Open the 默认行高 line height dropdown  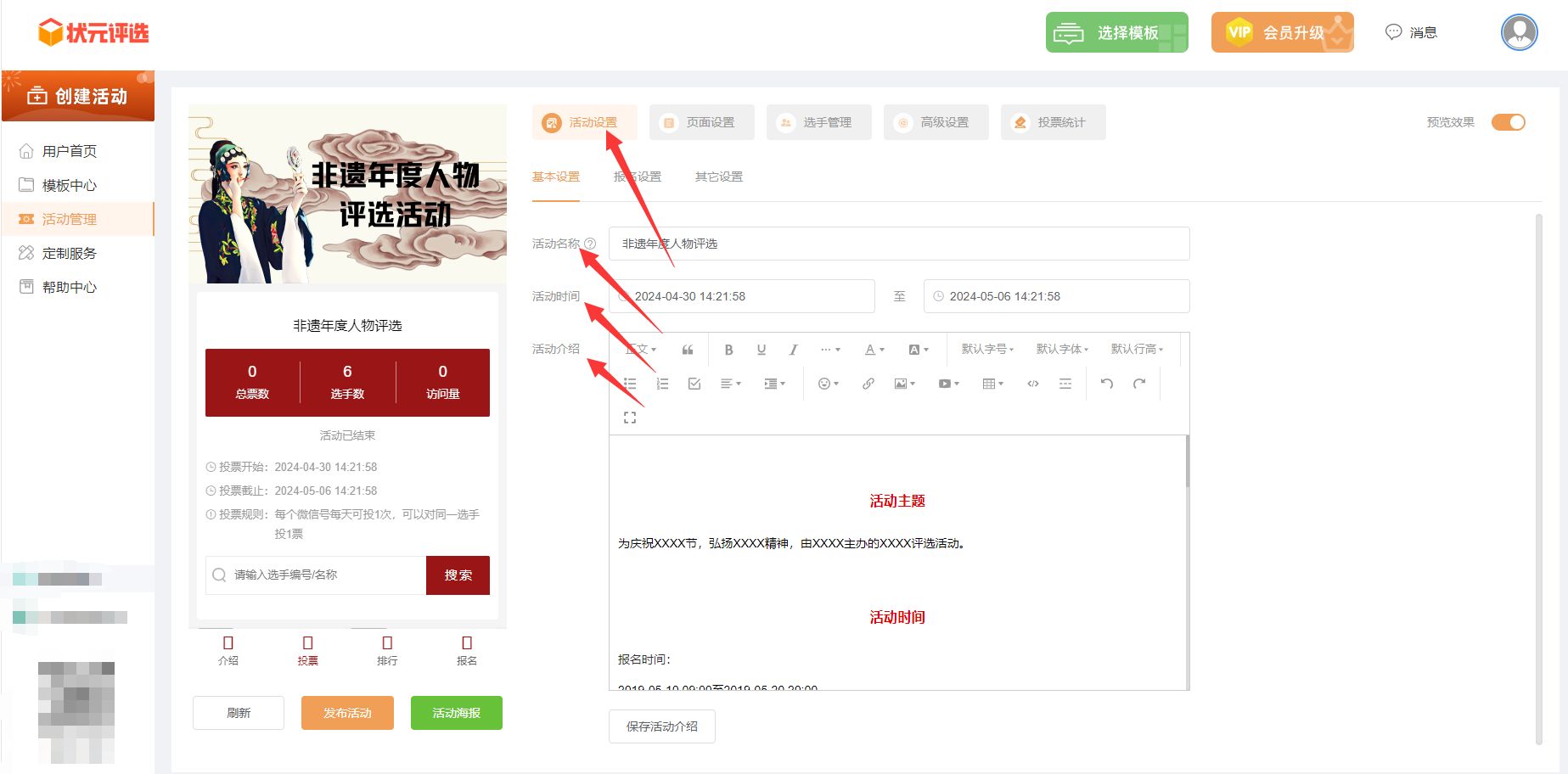pos(1137,350)
